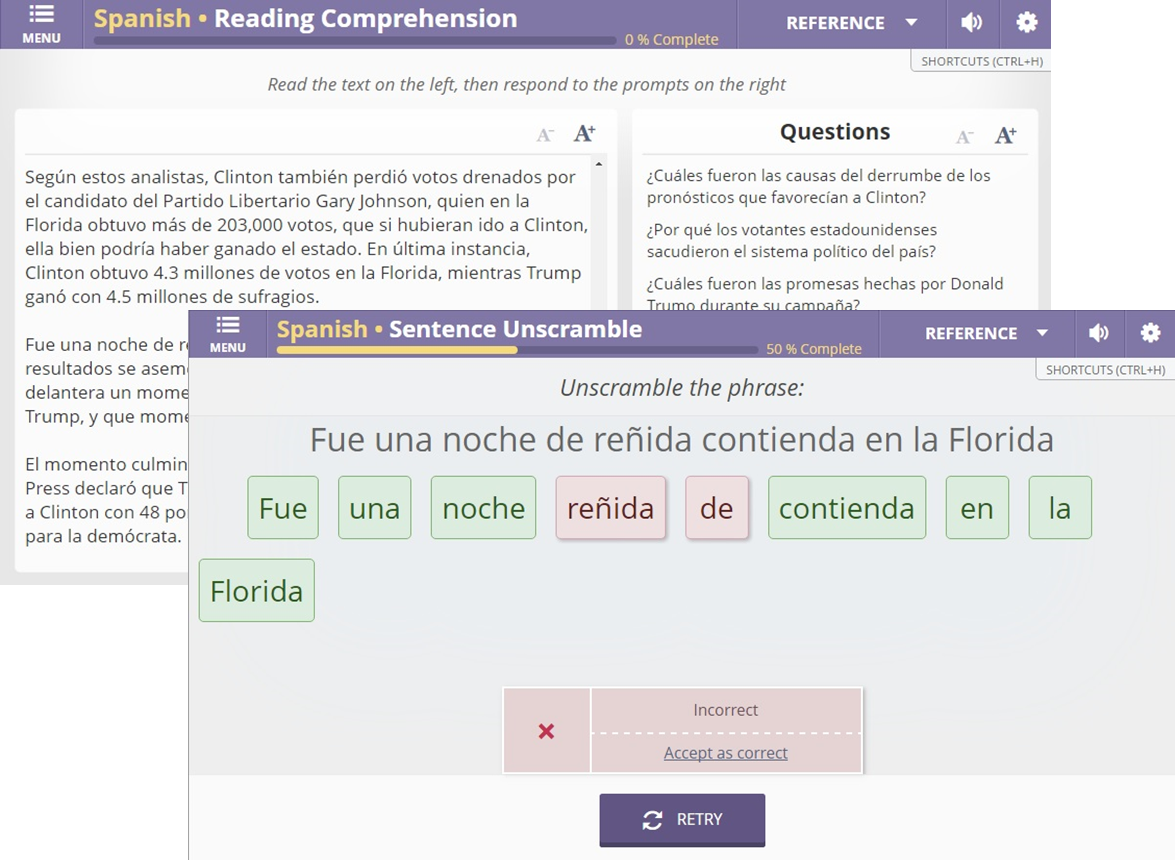Viewport: 1175px width, 860px height.
Task: Show keyboard shortcuts via SHORTCUTS button
Action: coord(1104,369)
